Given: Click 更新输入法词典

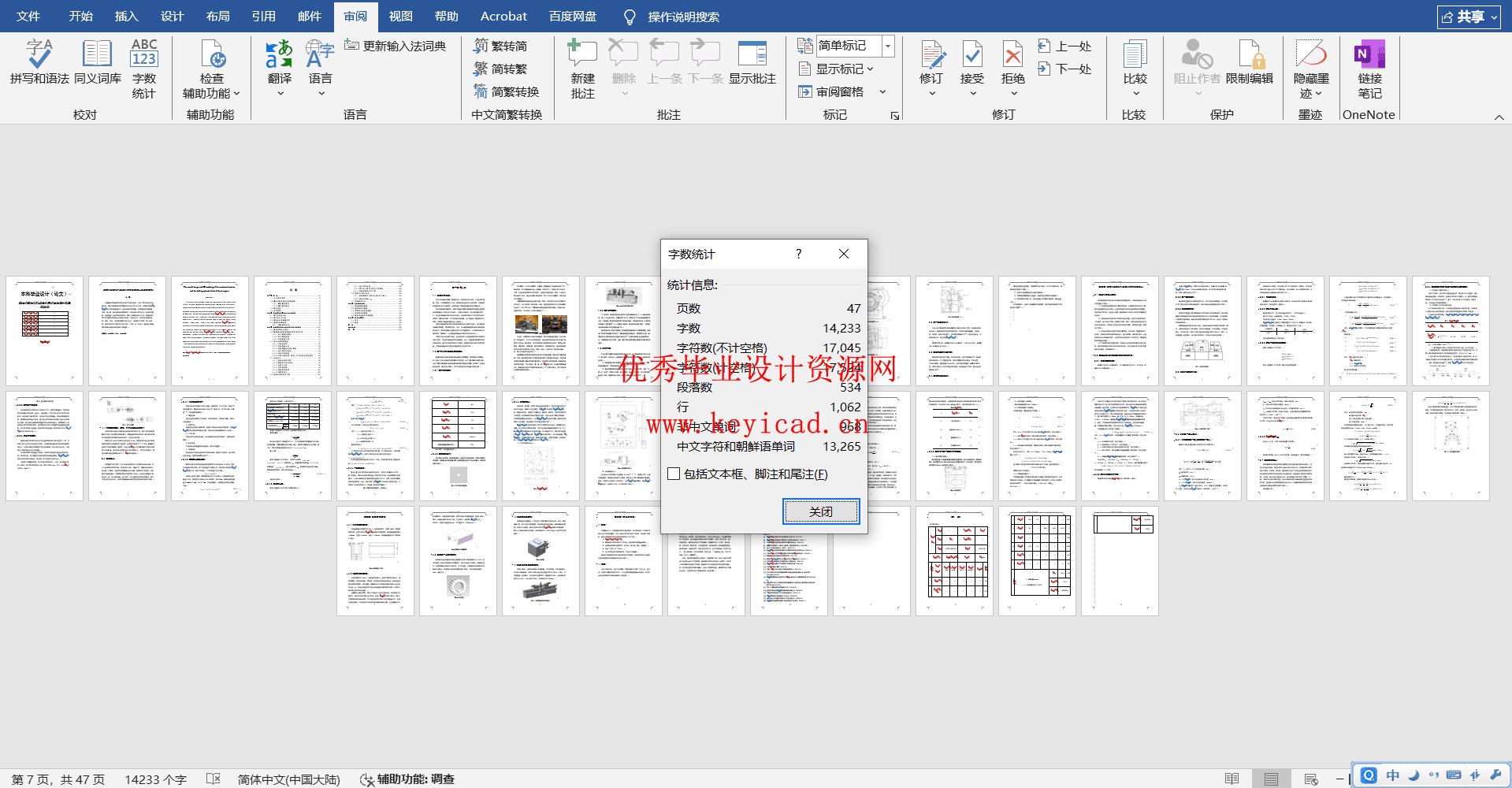Looking at the screenshot, I should pos(395,46).
